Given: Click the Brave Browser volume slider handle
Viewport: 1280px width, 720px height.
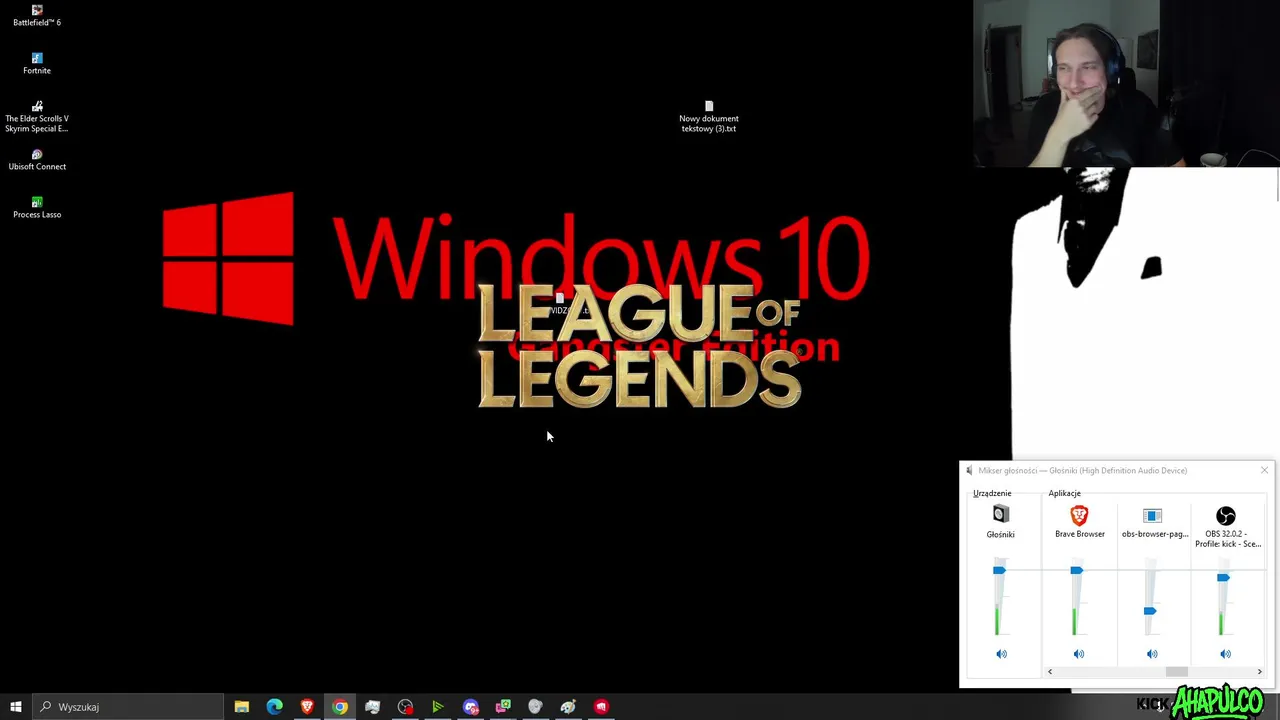Looking at the screenshot, I should [1076, 570].
